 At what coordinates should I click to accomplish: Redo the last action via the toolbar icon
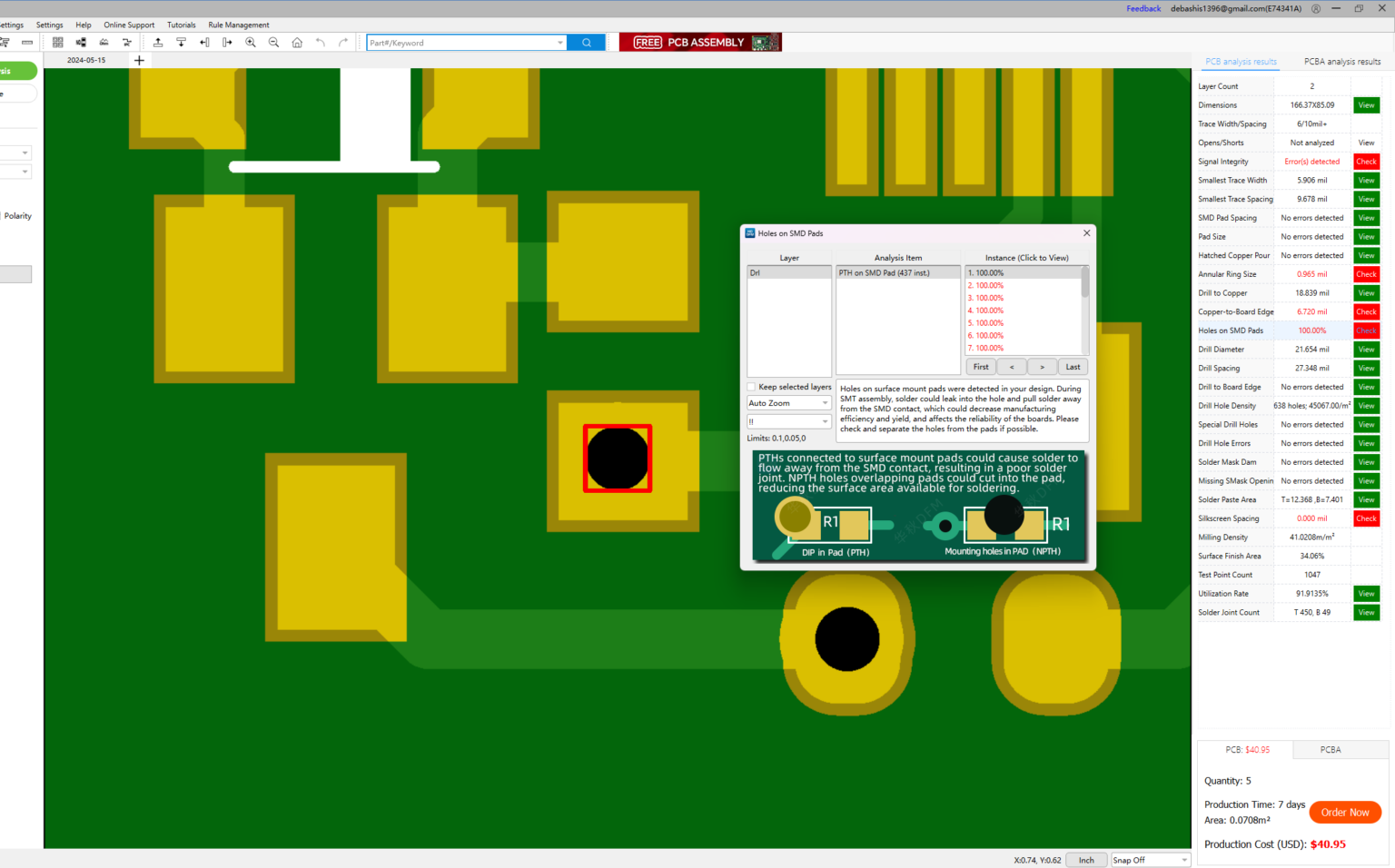[x=343, y=42]
